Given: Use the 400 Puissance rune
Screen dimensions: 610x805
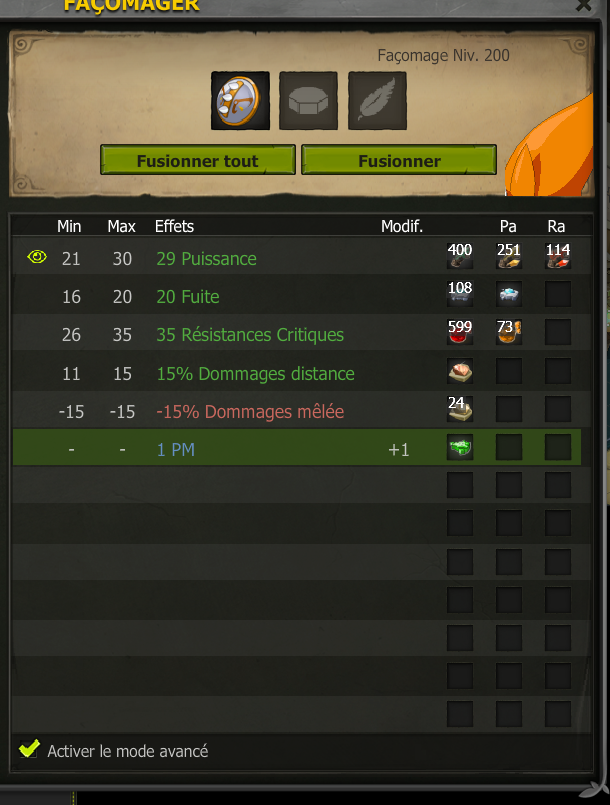Looking at the screenshot, I should coord(460,256).
